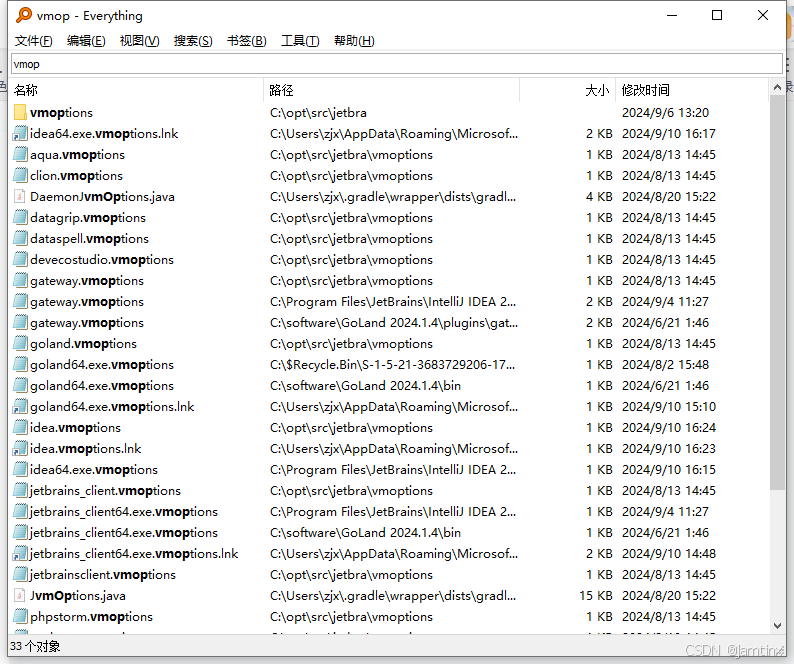Select file name devecostudio.vmoptions
Screen dimensions: 794x664
(x=102, y=260)
